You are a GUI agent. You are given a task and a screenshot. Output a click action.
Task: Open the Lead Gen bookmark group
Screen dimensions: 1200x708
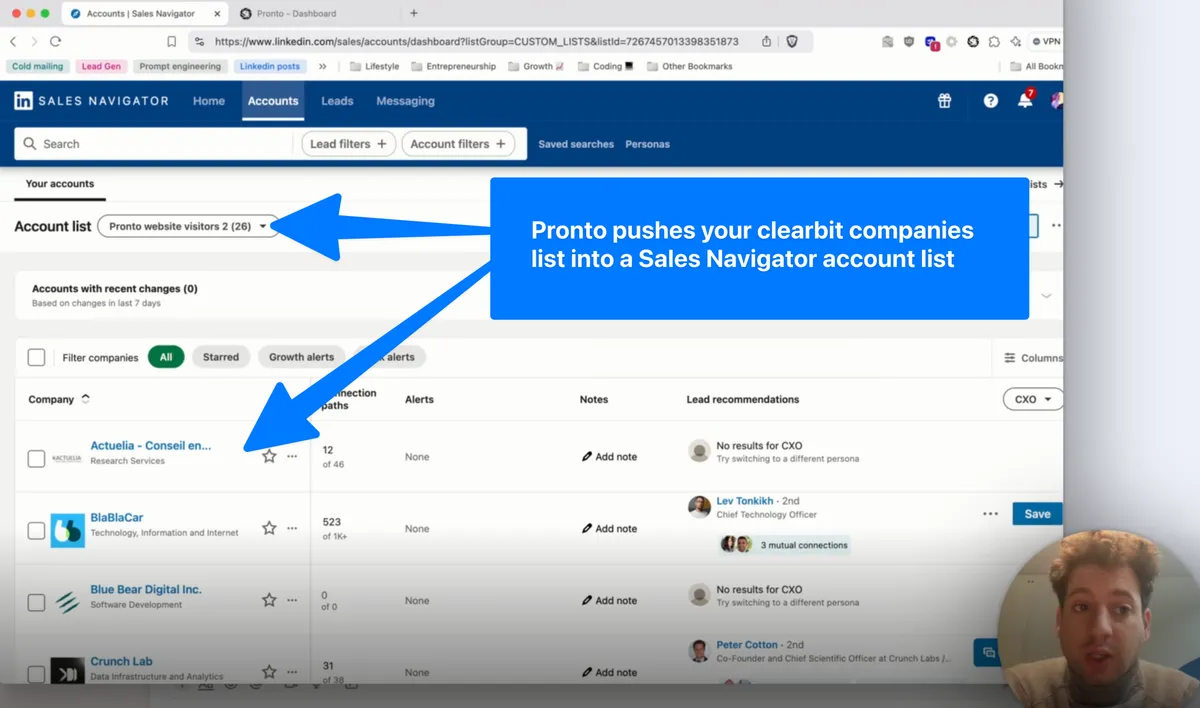(x=101, y=67)
